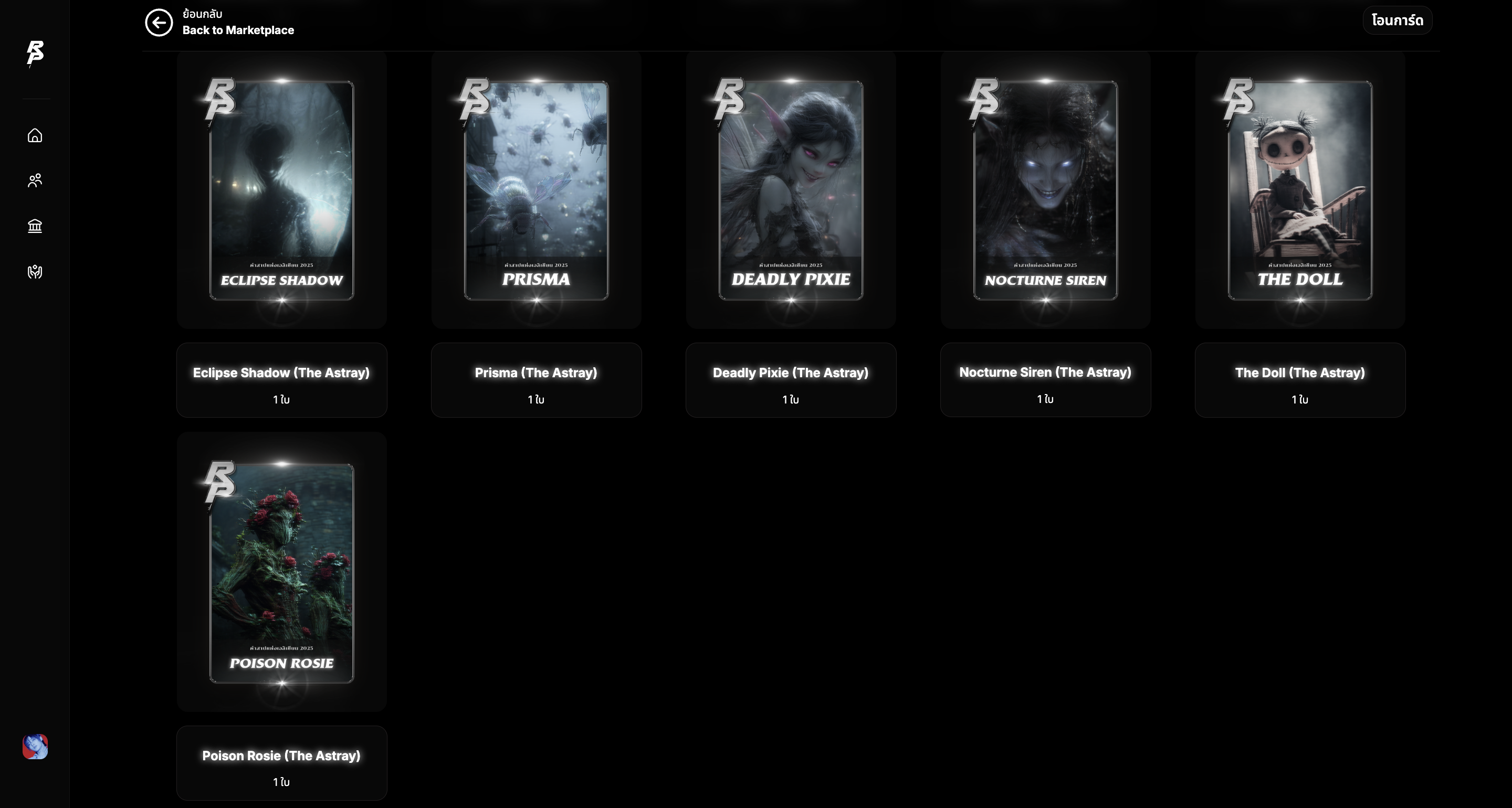This screenshot has width=1512, height=808.
Task: Open the community people icon in sidebar
Action: tap(35, 180)
